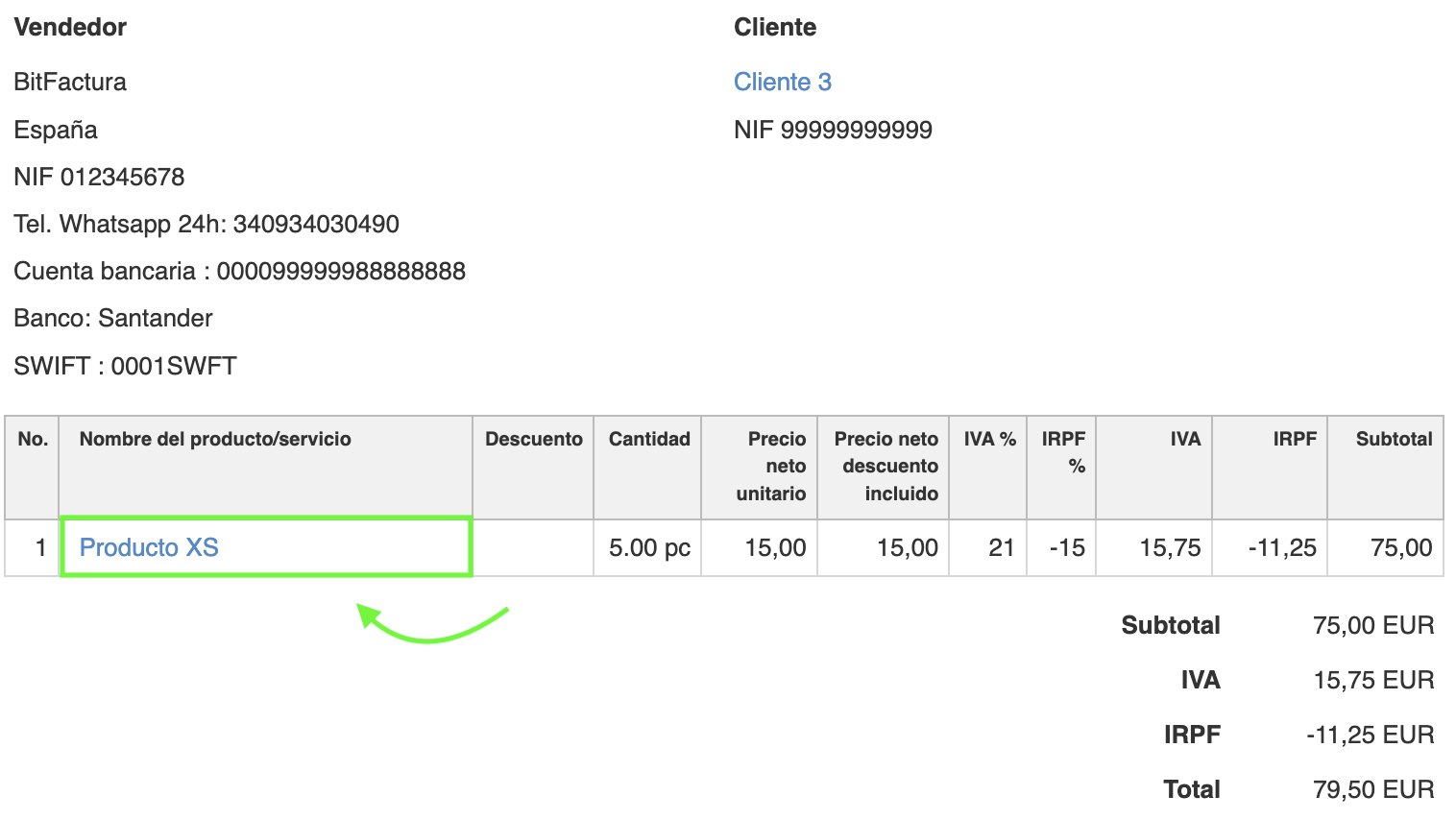Click the IVA % column header
This screenshot has width=1456, height=820.
[989, 439]
